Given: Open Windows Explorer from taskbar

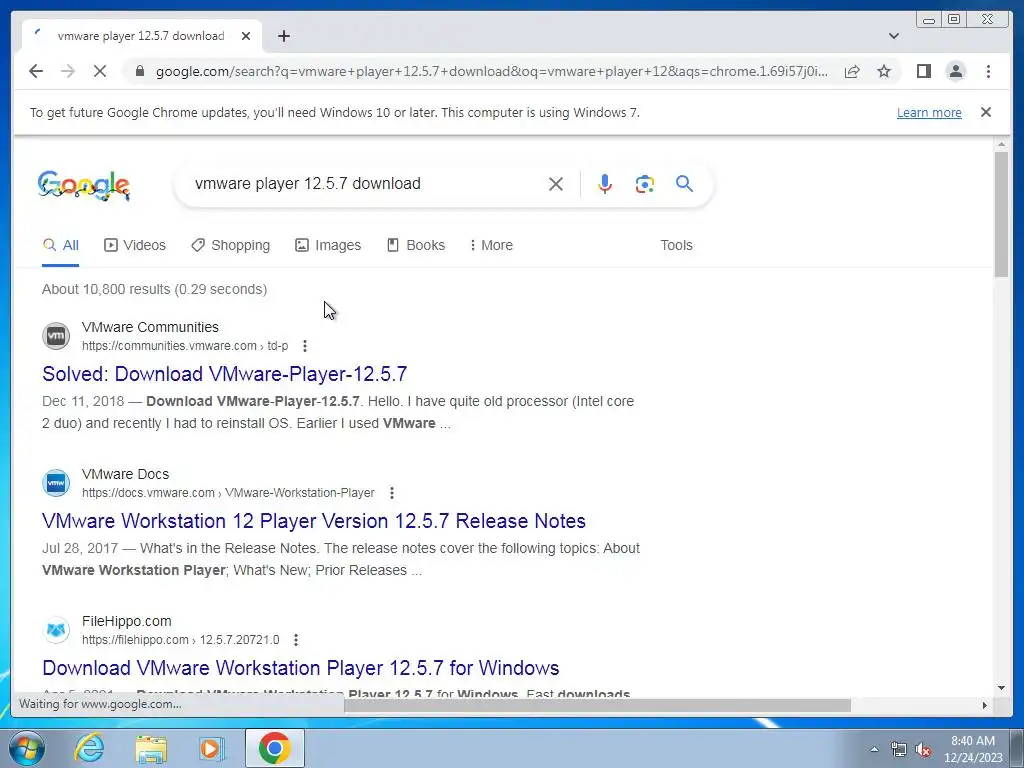Looking at the screenshot, I should [x=151, y=748].
